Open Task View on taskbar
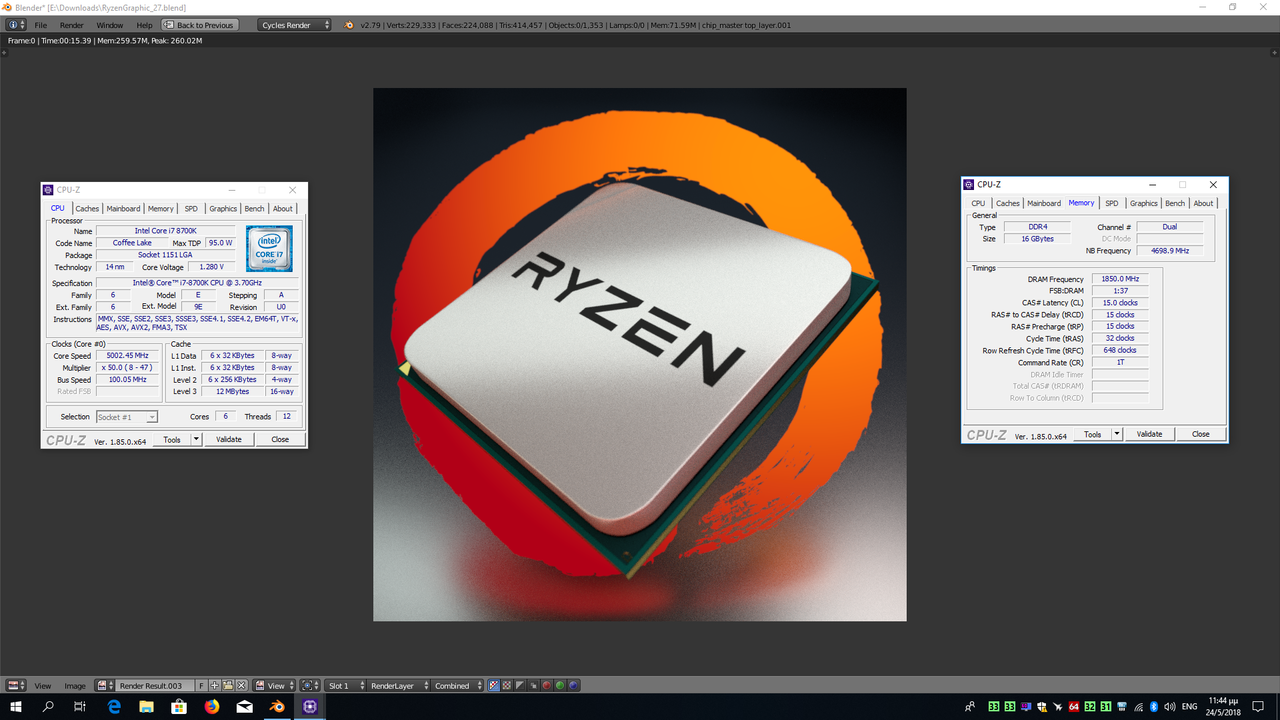Screen dimensions: 1280x720 [80, 707]
